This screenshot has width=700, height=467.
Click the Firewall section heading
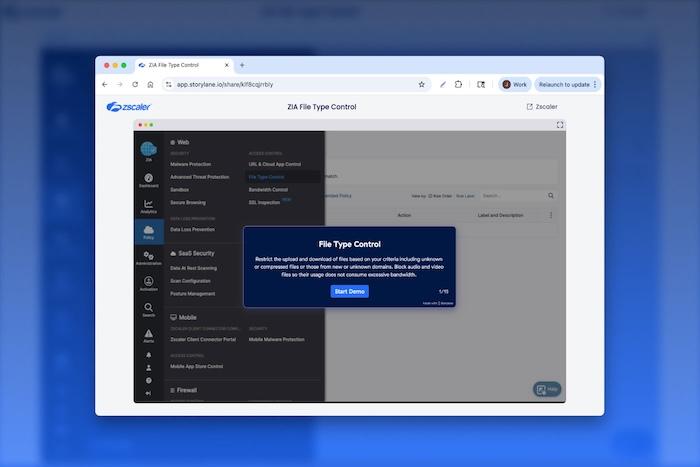click(183, 390)
